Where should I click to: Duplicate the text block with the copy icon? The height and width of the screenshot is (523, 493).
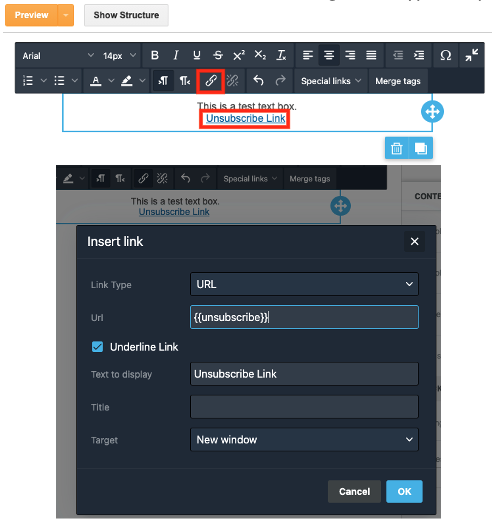tap(421, 148)
